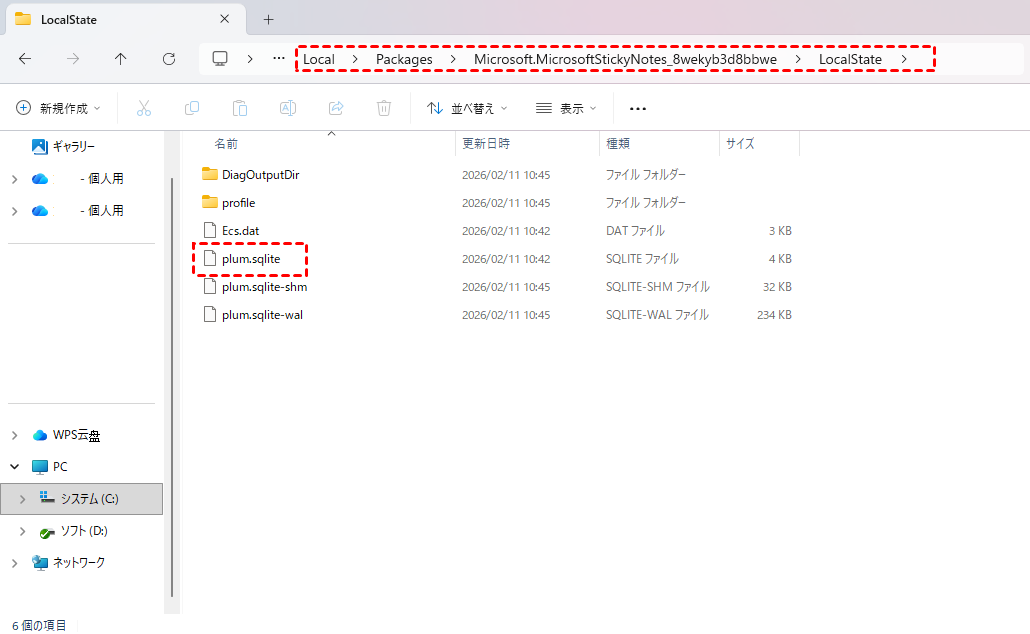1030x634 pixels.
Task: Select the plum.sqlite file
Action: (251, 259)
